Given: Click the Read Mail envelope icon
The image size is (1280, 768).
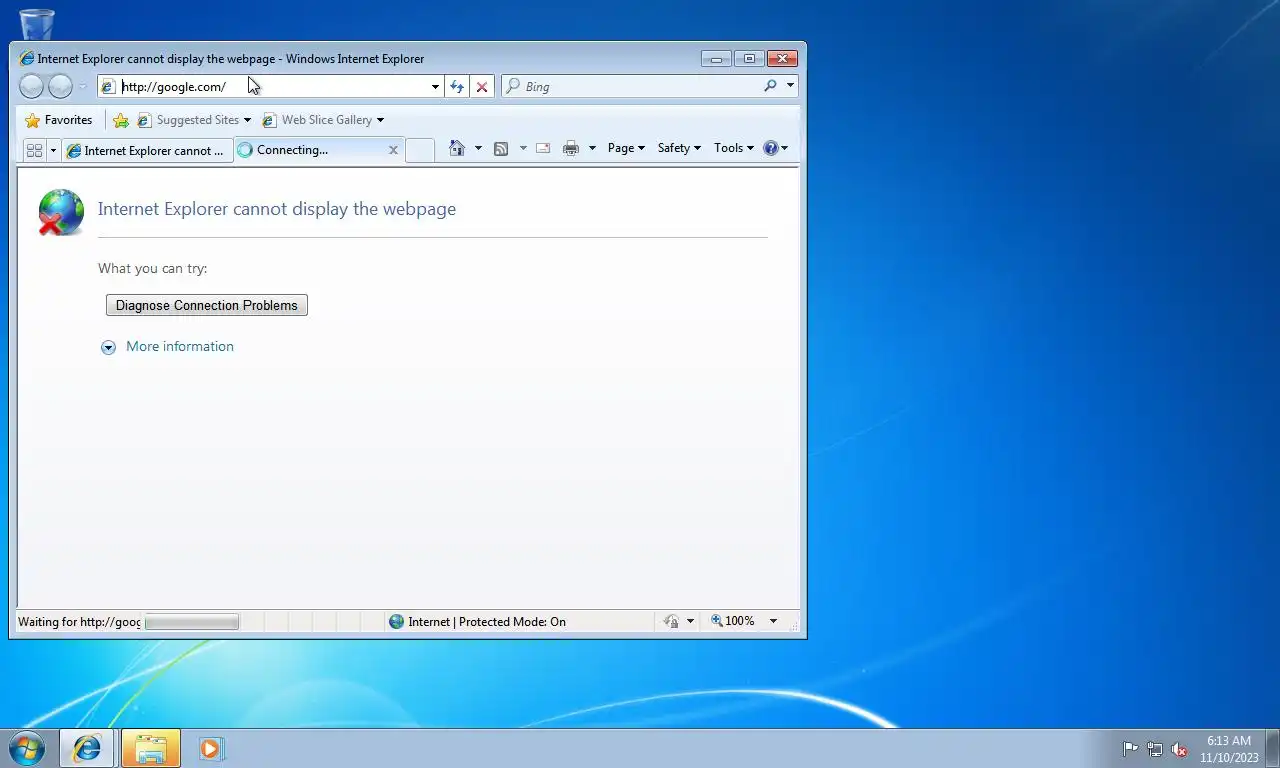Looking at the screenshot, I should [x=543, y=148].
